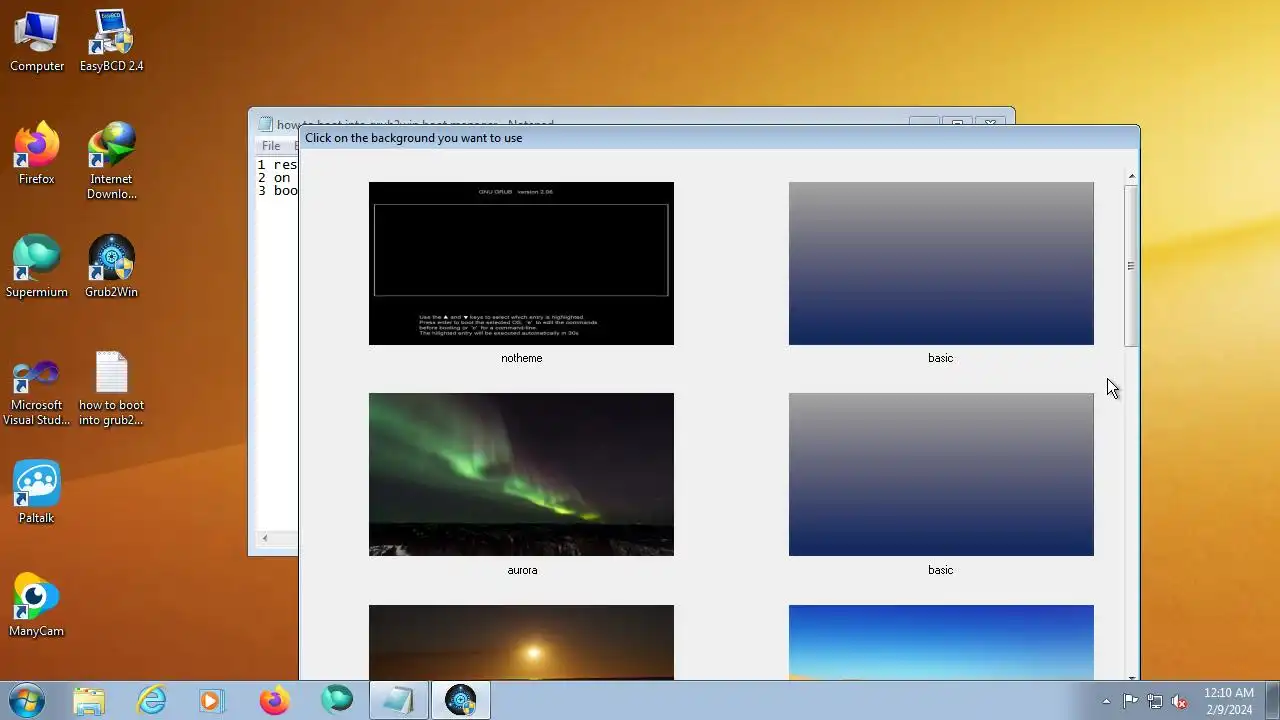1280x720 pixels.
Task: Switch to the Notepad taskbar button
Action: 398,701
